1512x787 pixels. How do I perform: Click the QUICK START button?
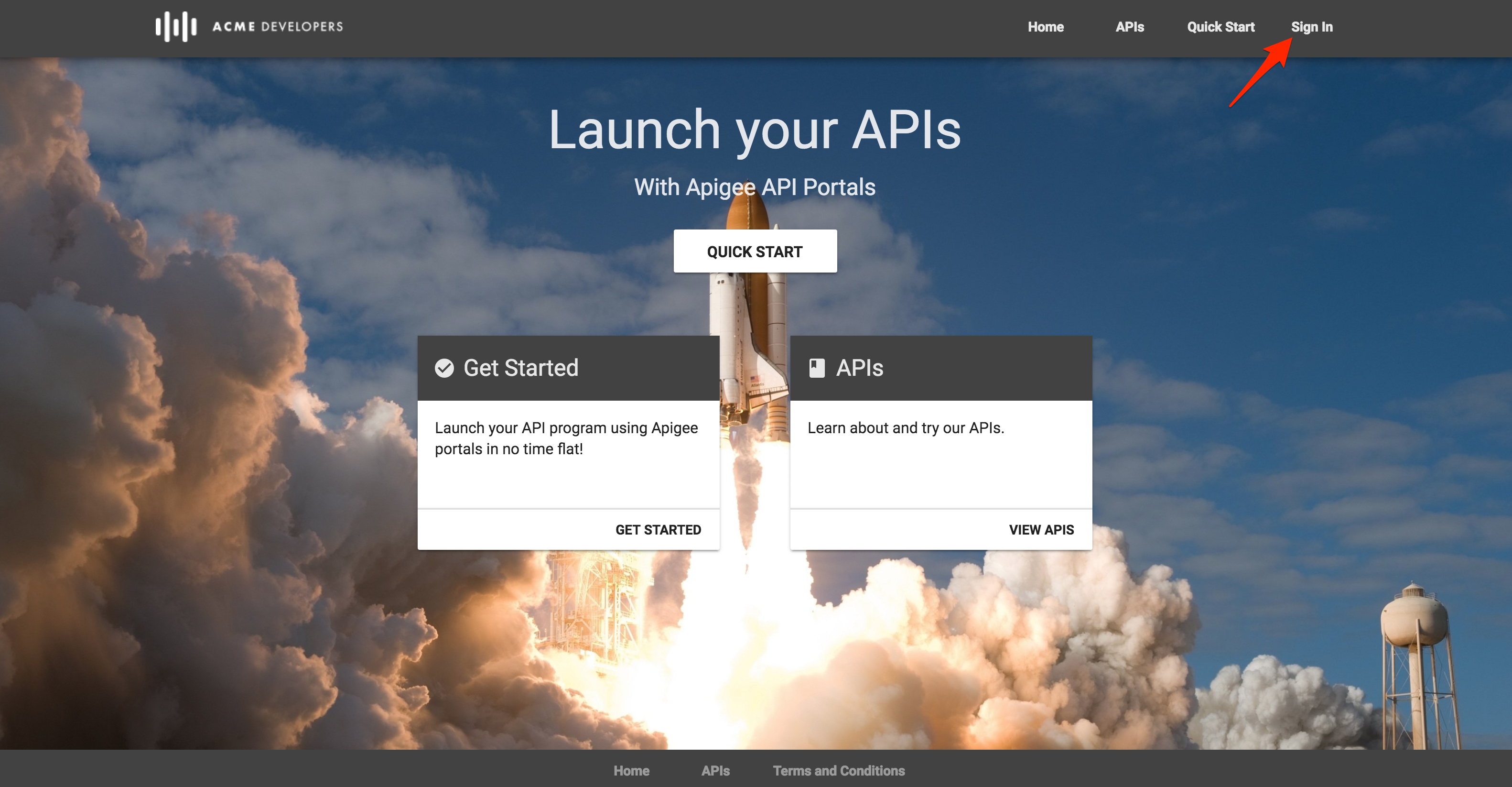pyautogui.click(x=755, y=251)
